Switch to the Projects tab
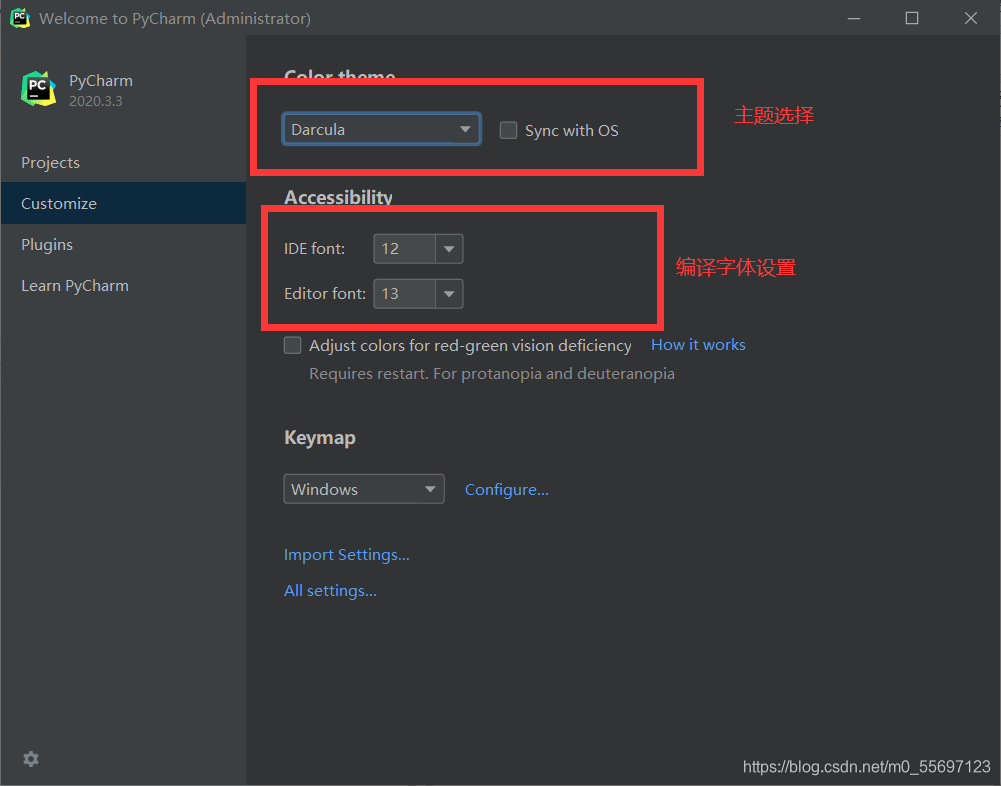The image size is (1001, 786). point(124,163)
